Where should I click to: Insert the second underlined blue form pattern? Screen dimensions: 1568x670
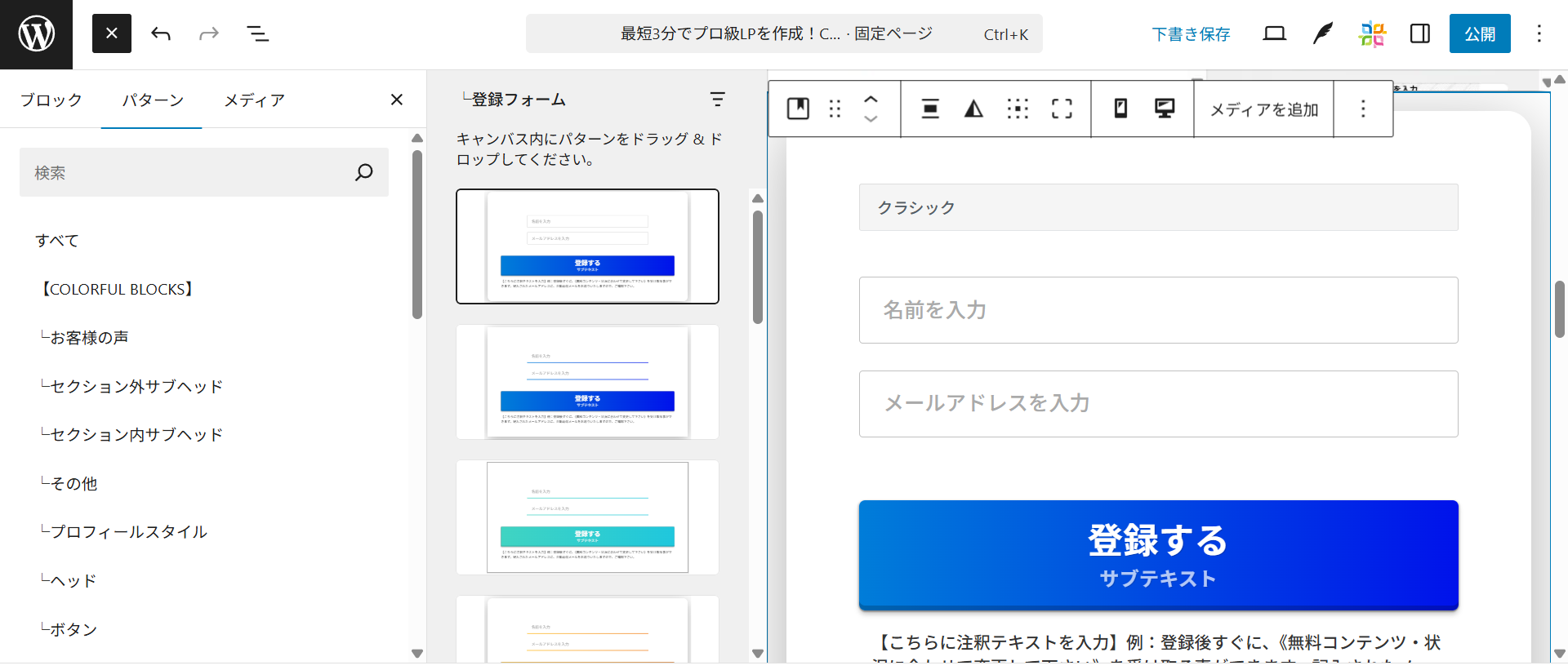click(x=587, y=382)
